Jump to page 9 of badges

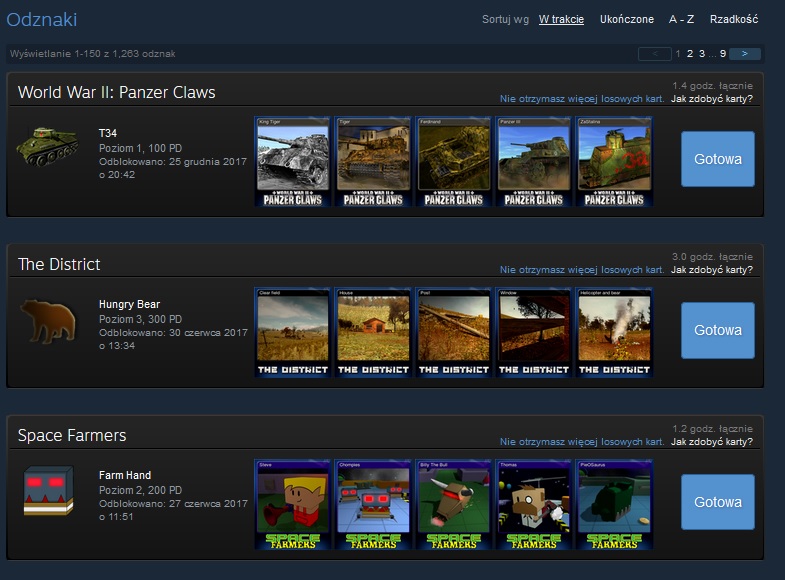pos(723,54)
